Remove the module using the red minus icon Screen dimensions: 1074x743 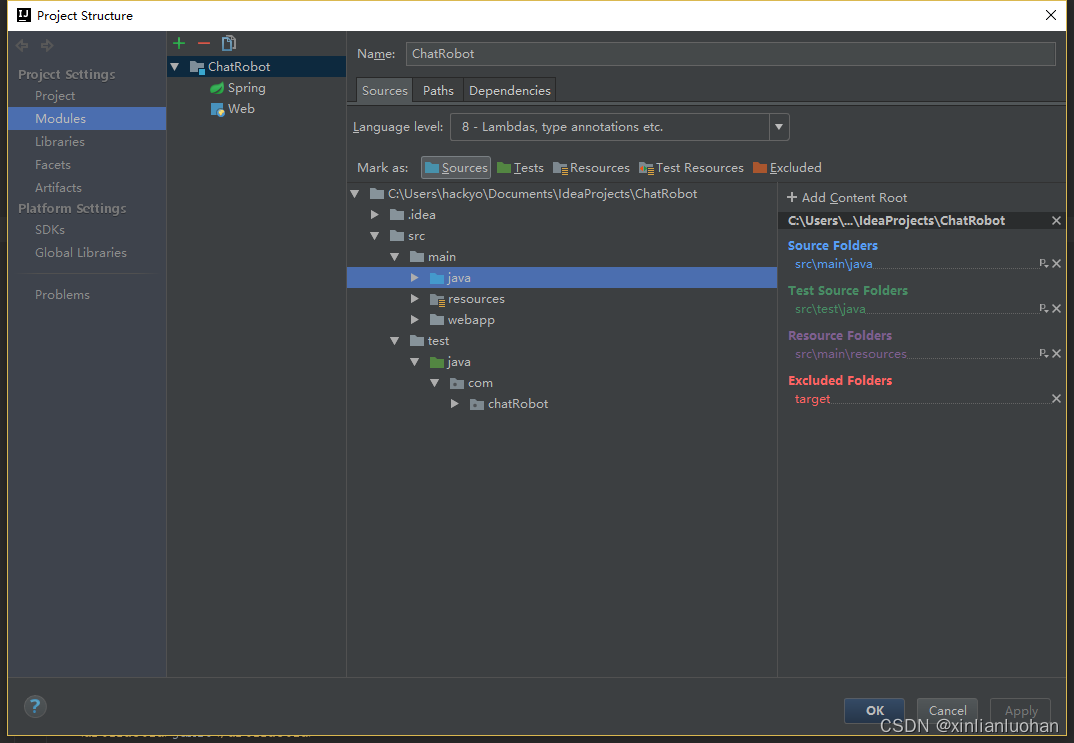click(203, 42)
